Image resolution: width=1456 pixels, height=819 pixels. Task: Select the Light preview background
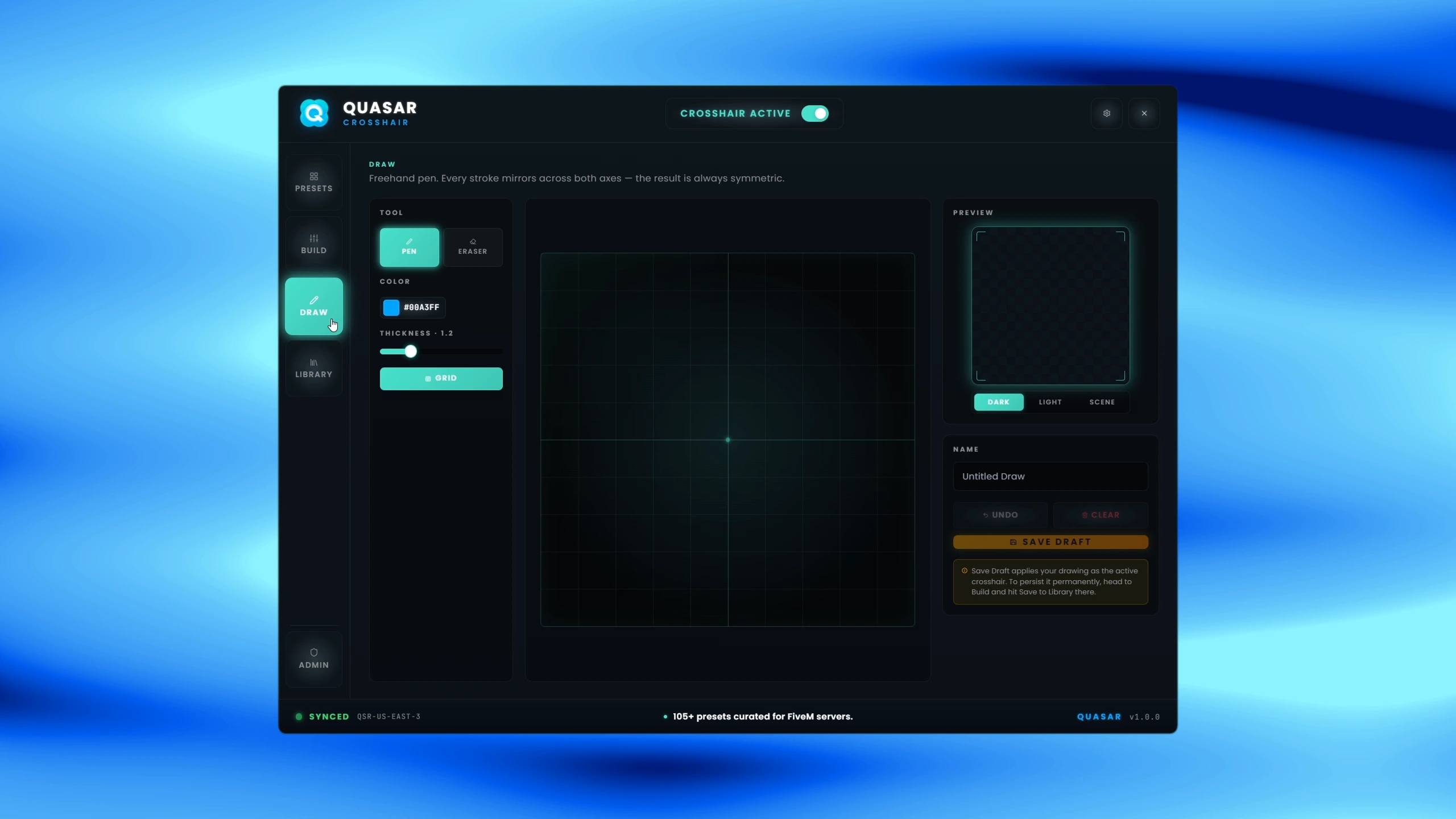coord(1050,402)
